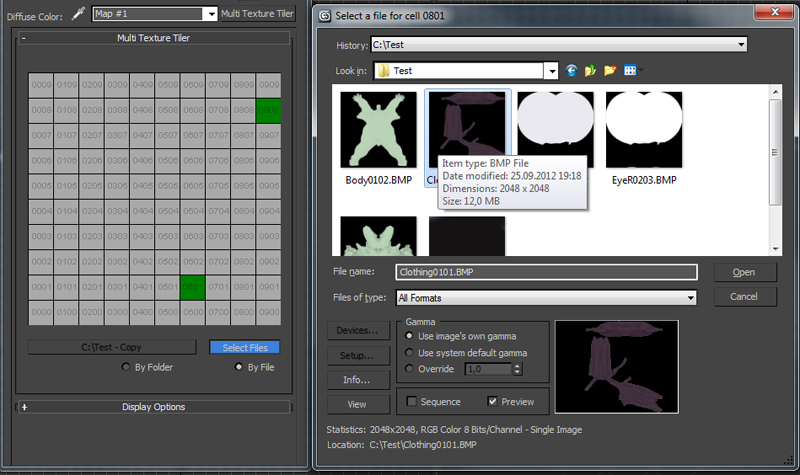Enable the Sequence checkbox
Screen dimensions: 800x475
(411, 402)
